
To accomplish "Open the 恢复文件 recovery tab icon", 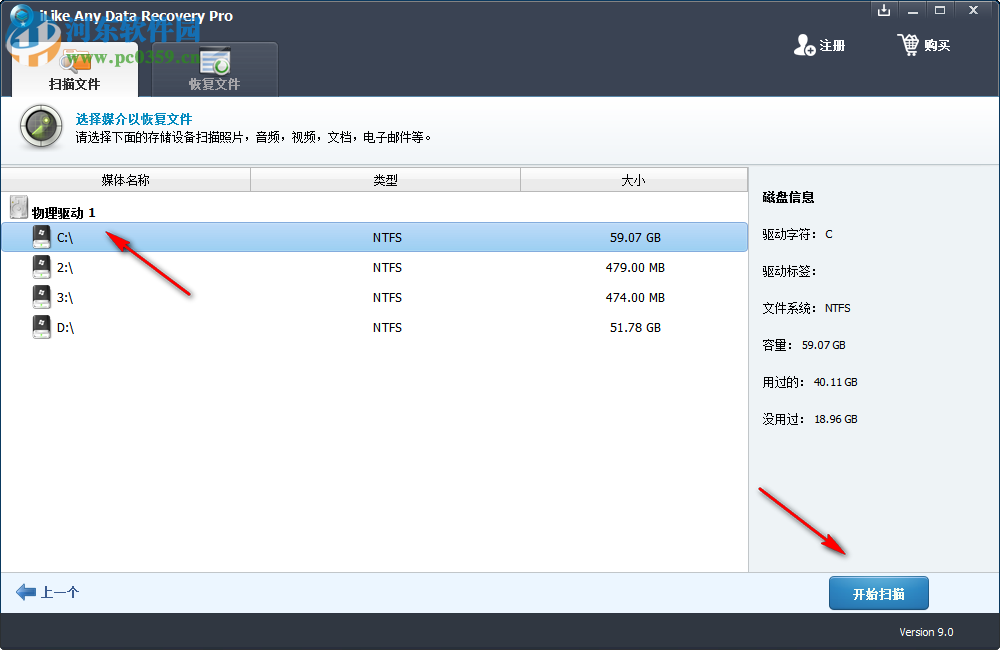I will coord(214,60).
